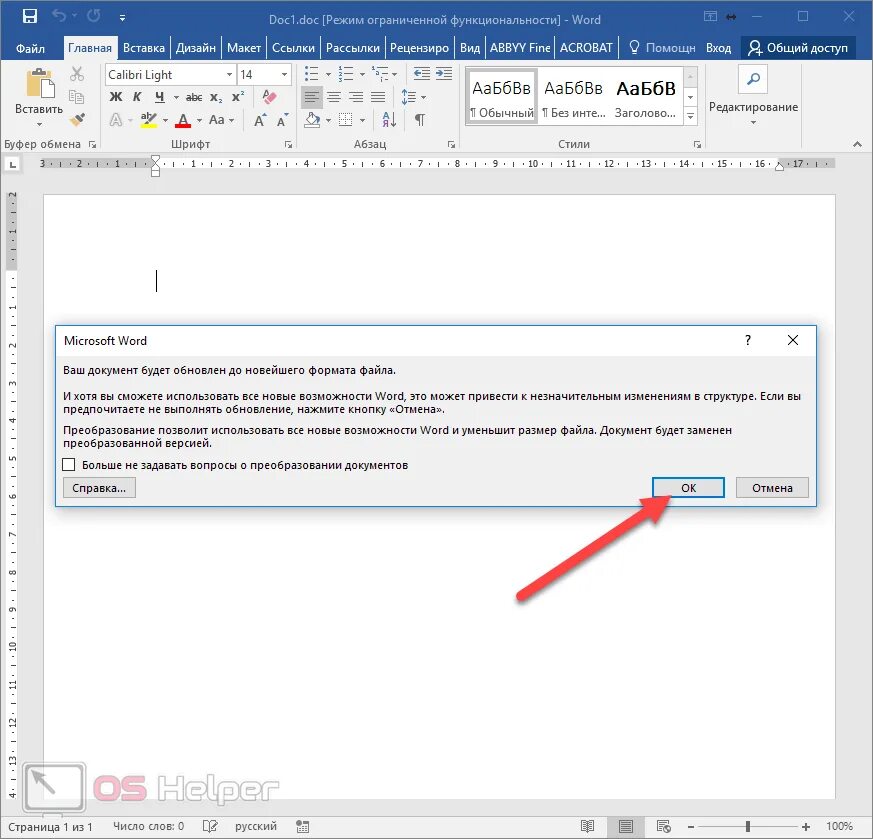The image size is (873, 839).
Task: Open underline style dropdown arrow
Action: [176, 97]
